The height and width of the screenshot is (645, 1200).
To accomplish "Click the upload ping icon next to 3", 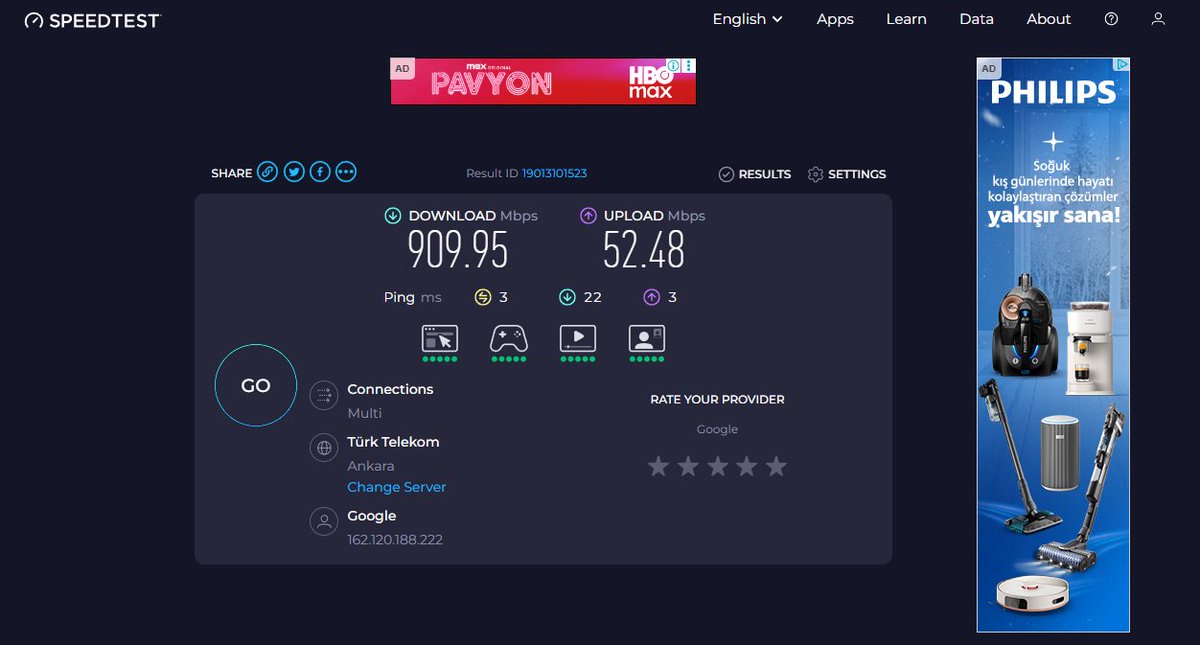I will tap(651, 297).
